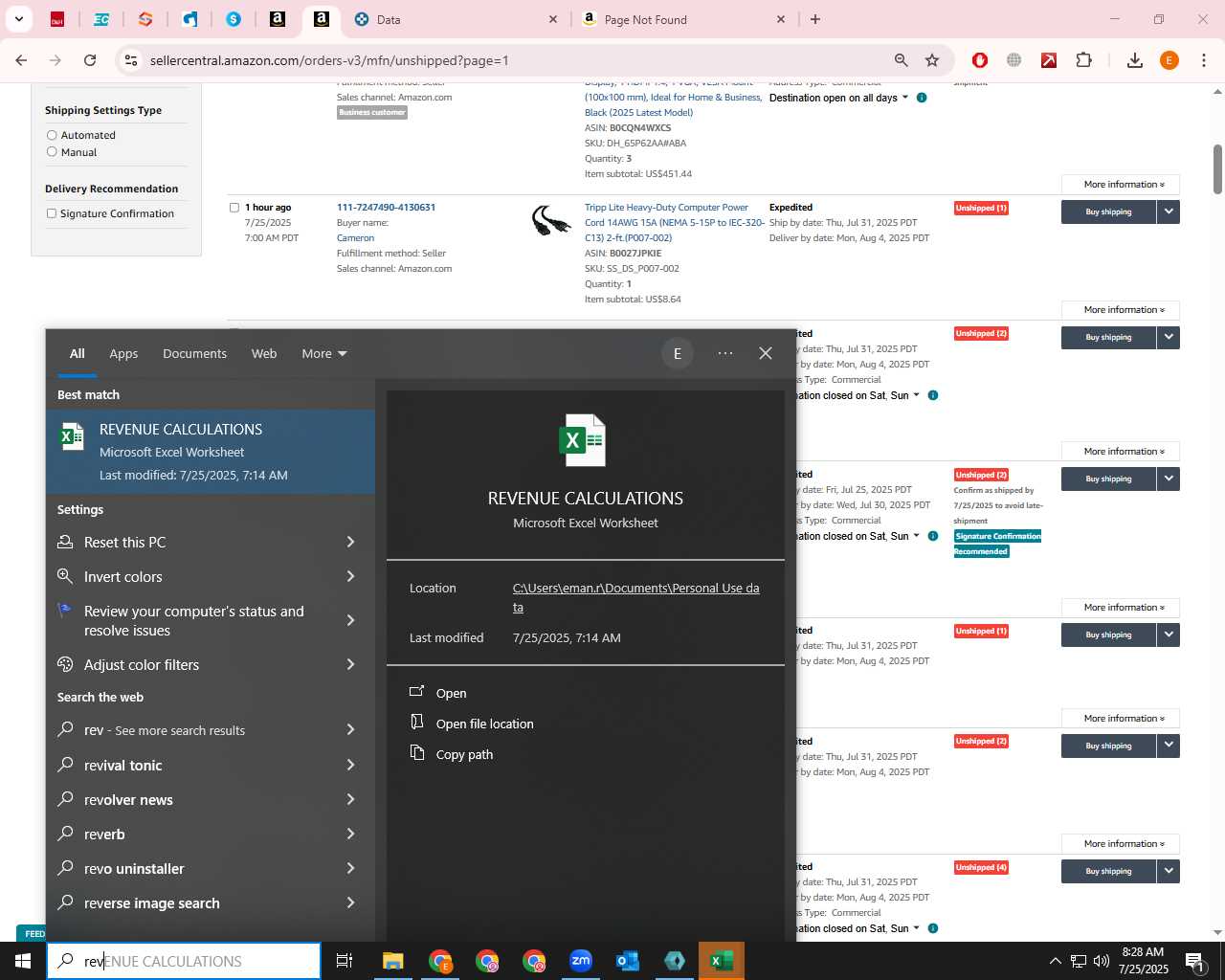Open tab search dropdown arrow in Chrome
The height and width of the screenshot is (980, 1225).
click(19, 19)
